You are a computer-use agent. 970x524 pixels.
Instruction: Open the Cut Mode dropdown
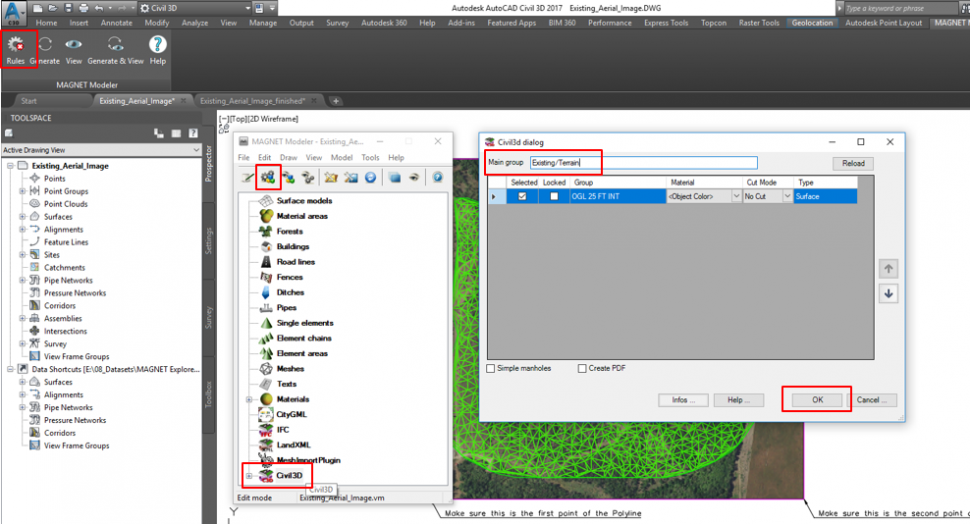pos(787,197)
